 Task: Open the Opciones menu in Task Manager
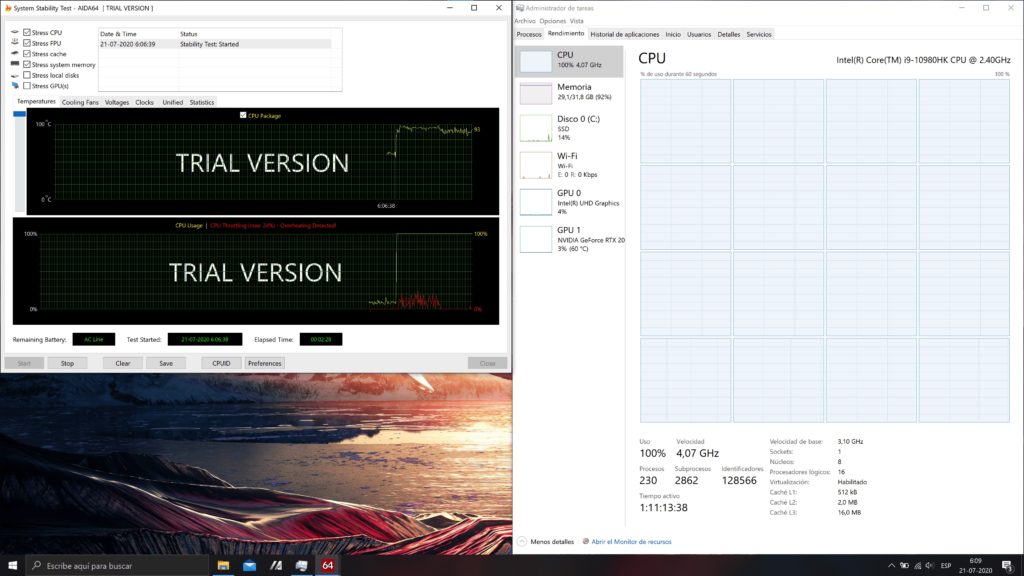tap(552, 21)
